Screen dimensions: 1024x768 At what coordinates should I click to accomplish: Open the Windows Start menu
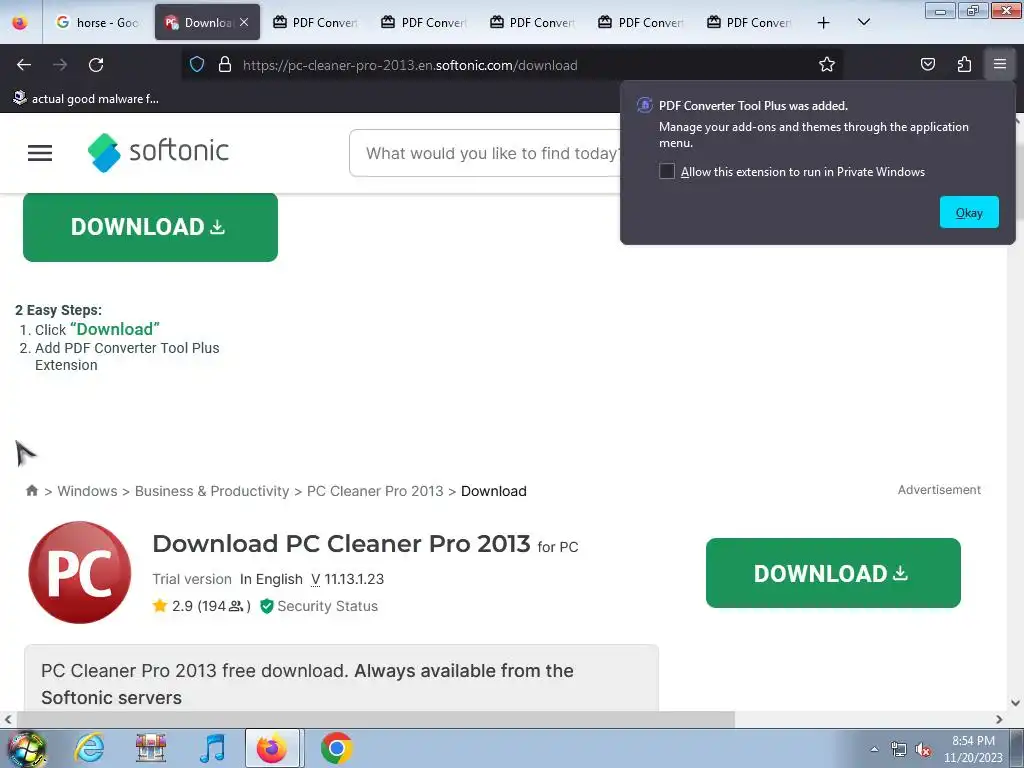26,748
